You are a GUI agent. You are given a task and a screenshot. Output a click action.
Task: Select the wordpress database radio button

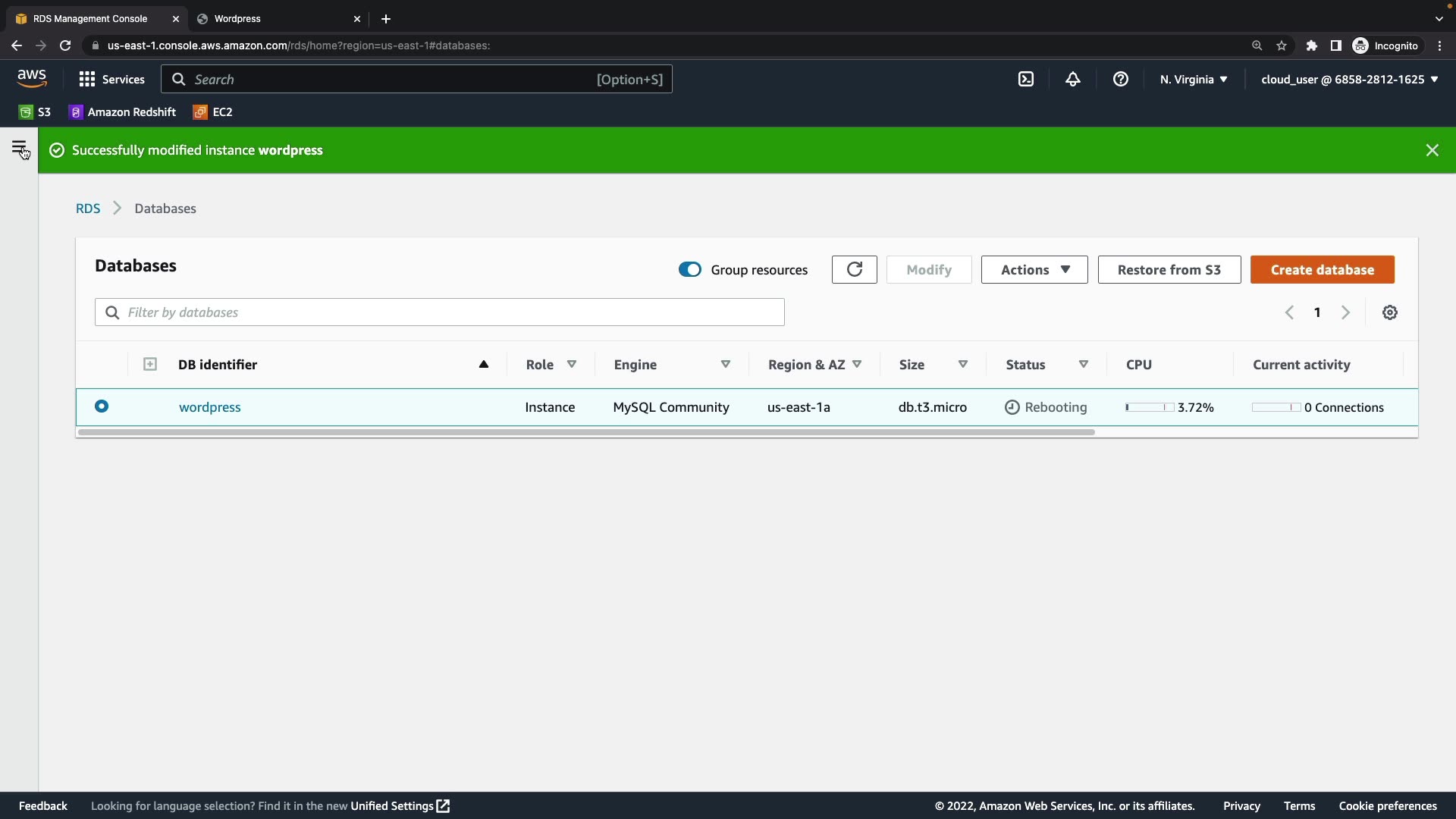[102, 406]
